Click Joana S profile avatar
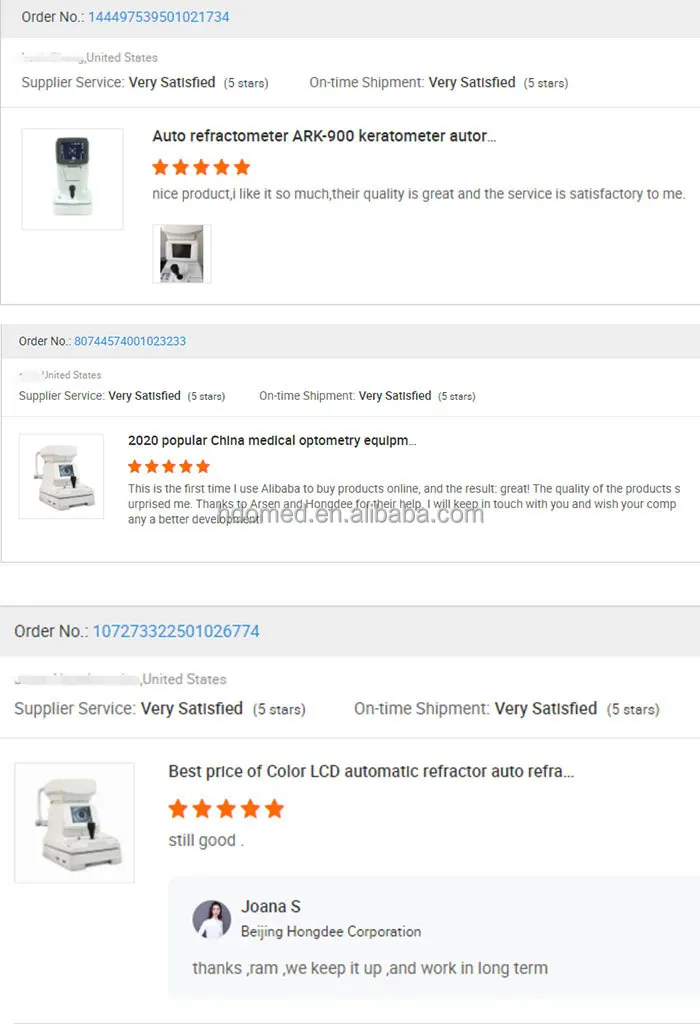Screen dimensions: 700x1024 click(x=212, y=920)
